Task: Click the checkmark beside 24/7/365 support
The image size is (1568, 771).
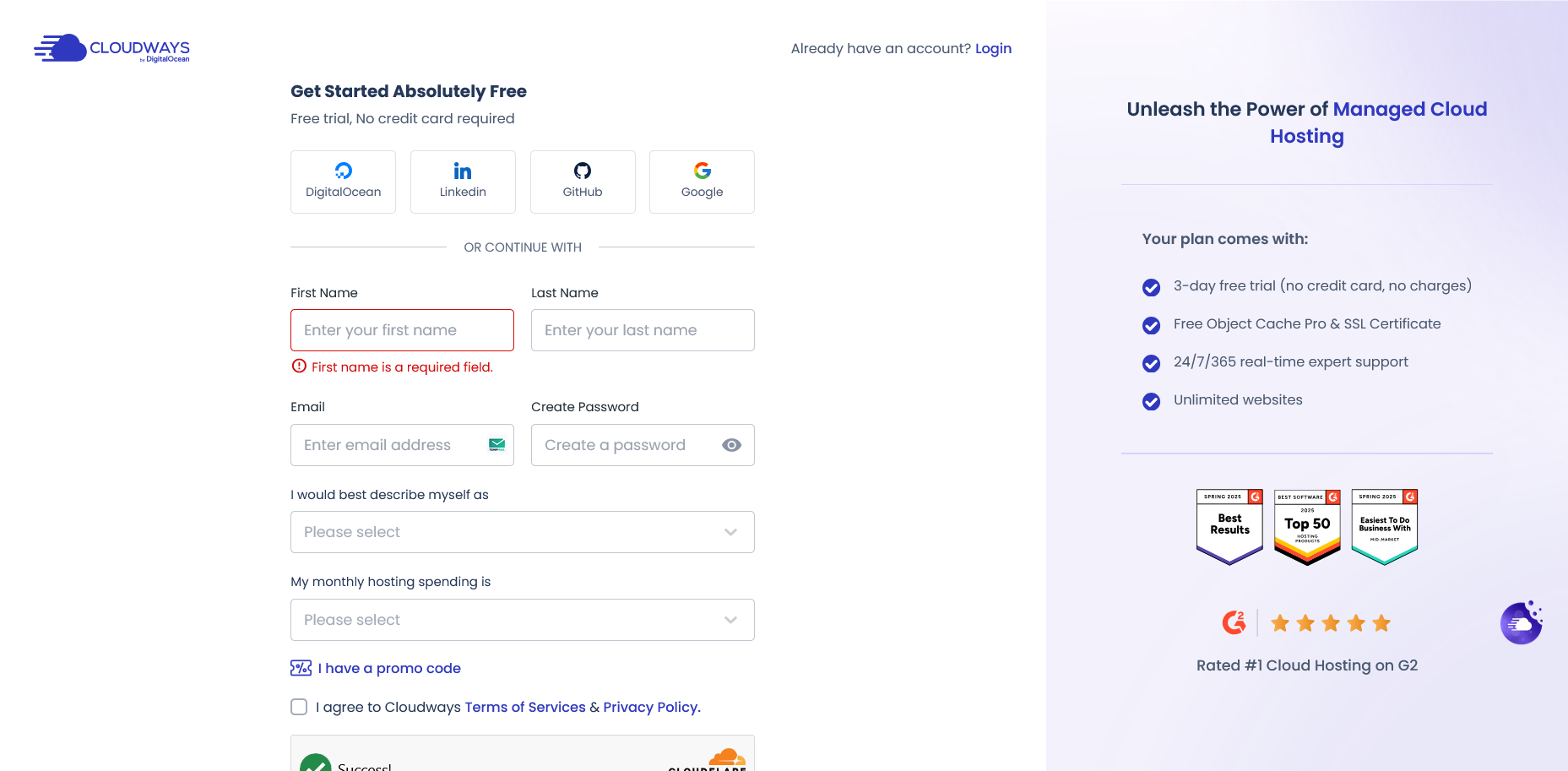Action: click(1151, 363)
